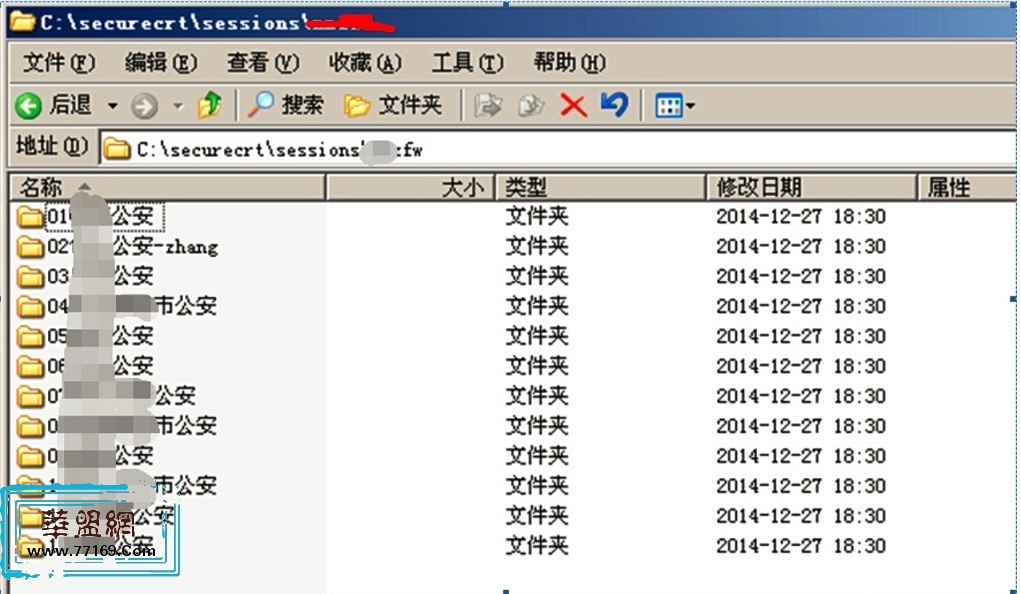Click the Forward navigation arrow icon

click(145, 105)
